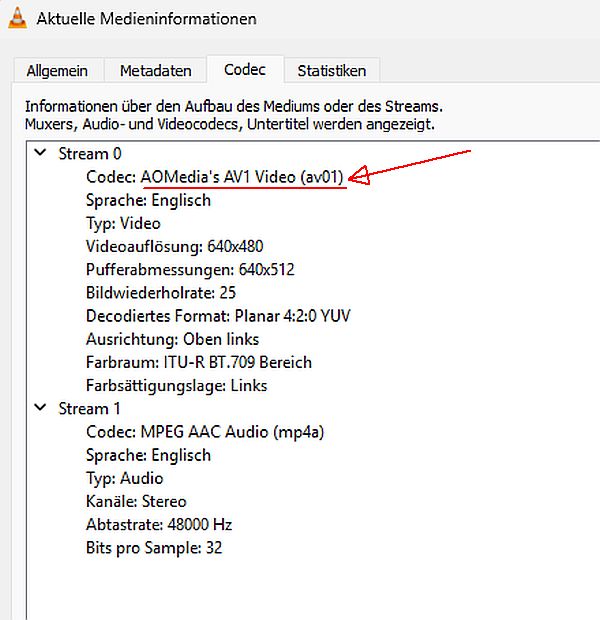Click the VLC cone icon in title bar
This screenshot has width=600, height=620.
point(18,18)
